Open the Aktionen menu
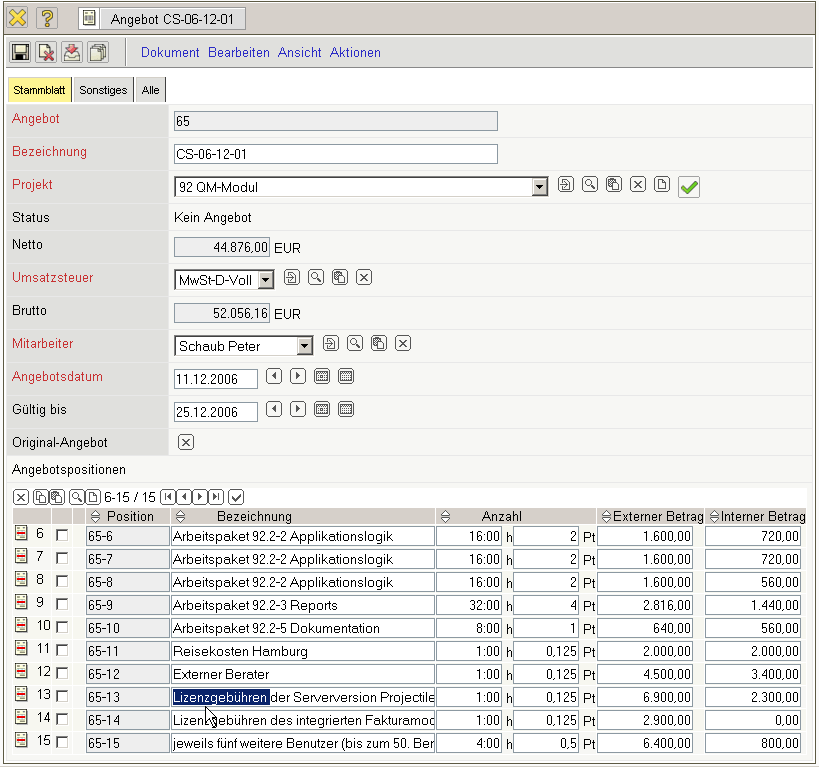The width and height of the screenshot is (819, 767). [x=355, y=52]
